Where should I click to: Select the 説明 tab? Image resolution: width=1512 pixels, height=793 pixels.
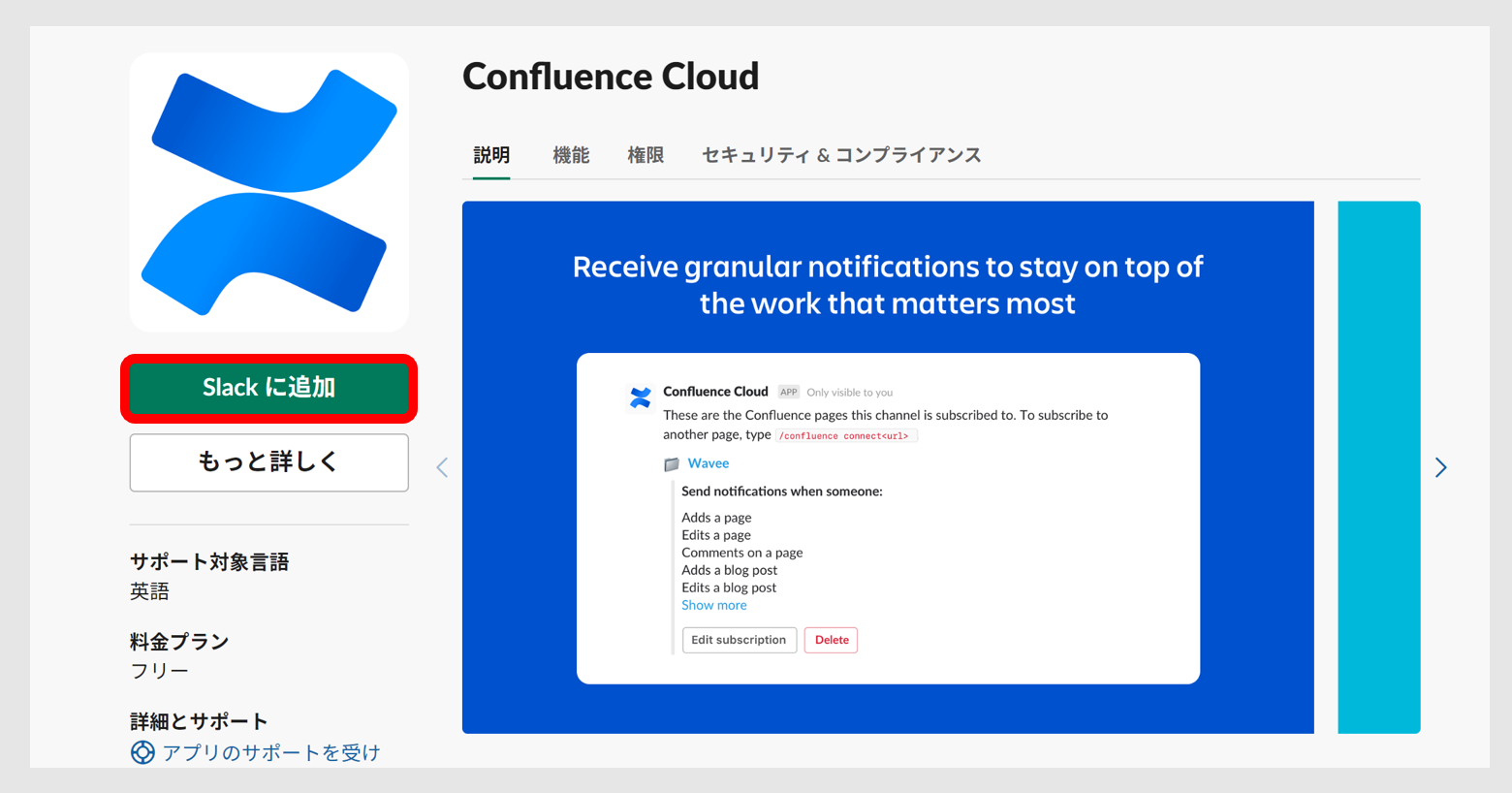(x=489, y=155)
